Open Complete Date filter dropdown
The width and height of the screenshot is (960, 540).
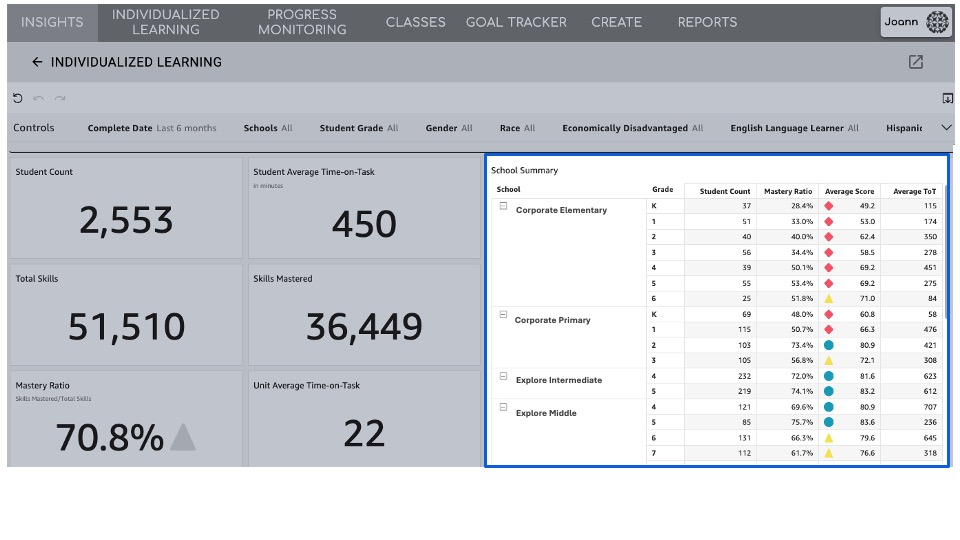point(152,128)
